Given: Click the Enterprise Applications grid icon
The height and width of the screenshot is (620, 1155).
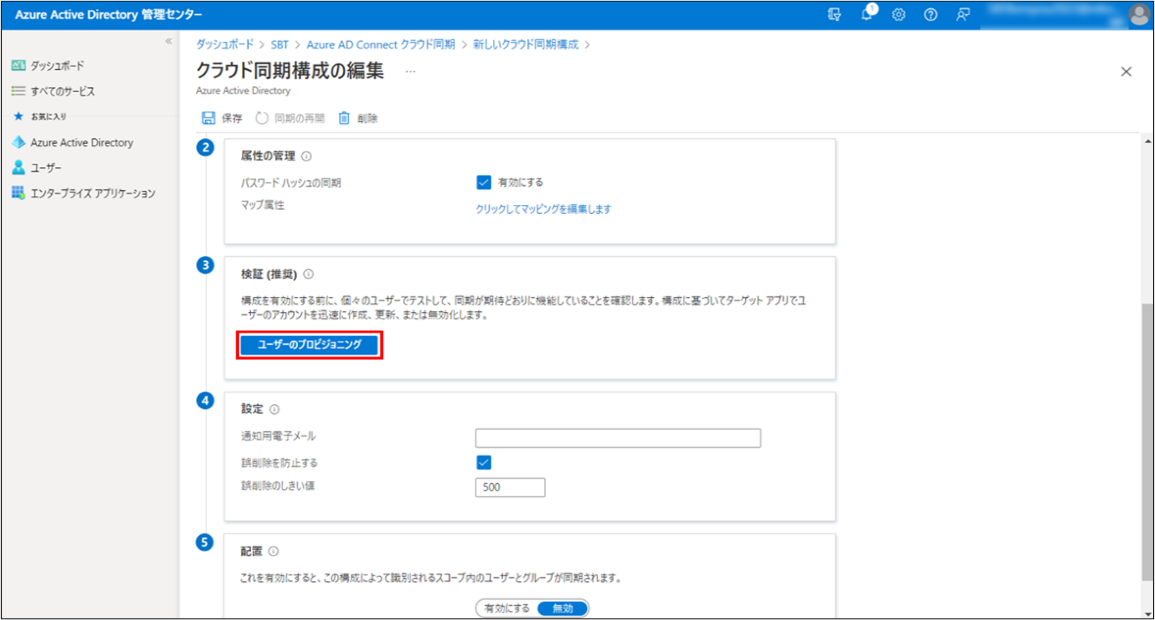Looking at the screenshot, I should tap(18, 193).
